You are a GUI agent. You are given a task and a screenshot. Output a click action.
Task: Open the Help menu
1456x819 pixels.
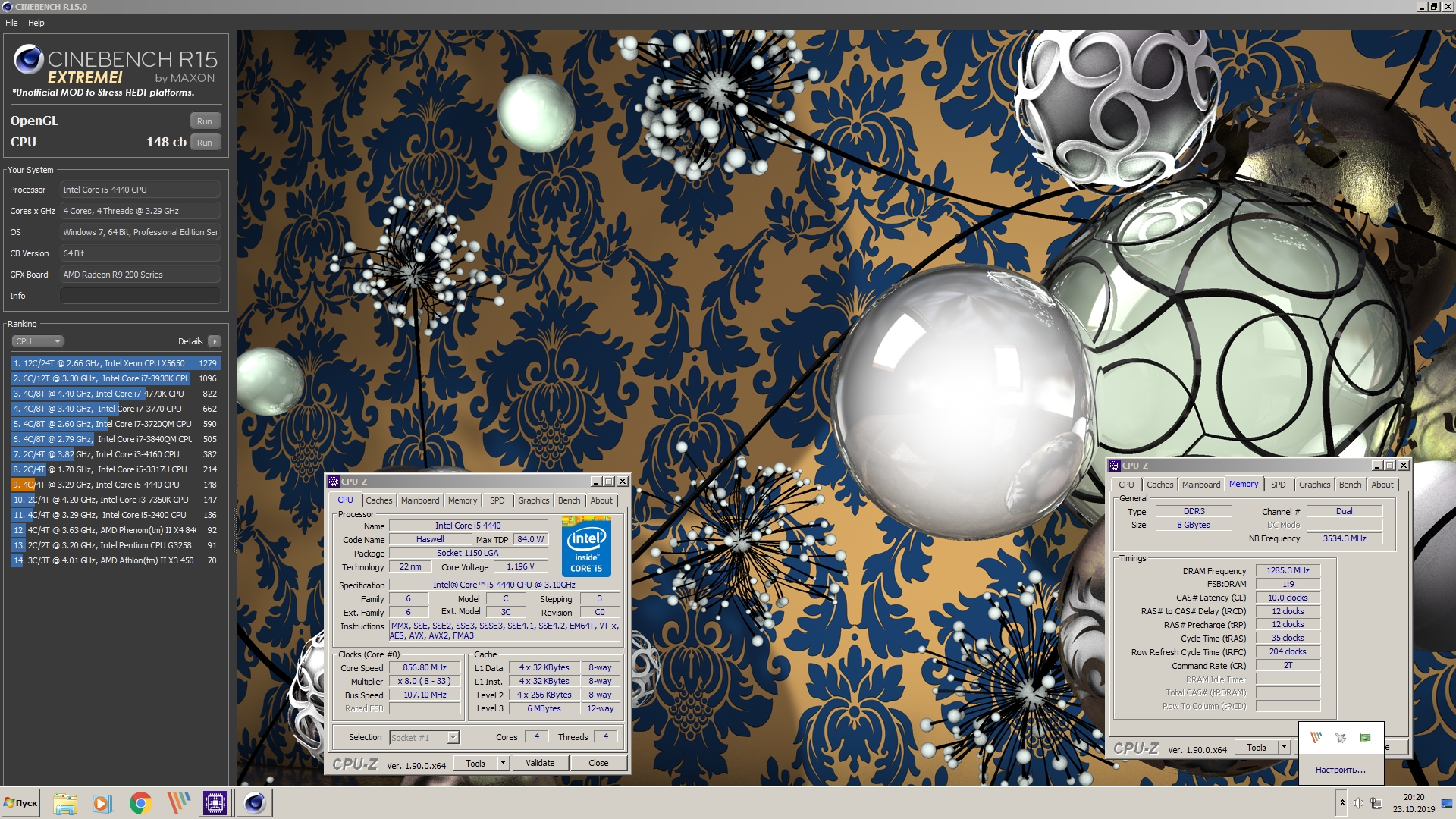click(36, 23)
